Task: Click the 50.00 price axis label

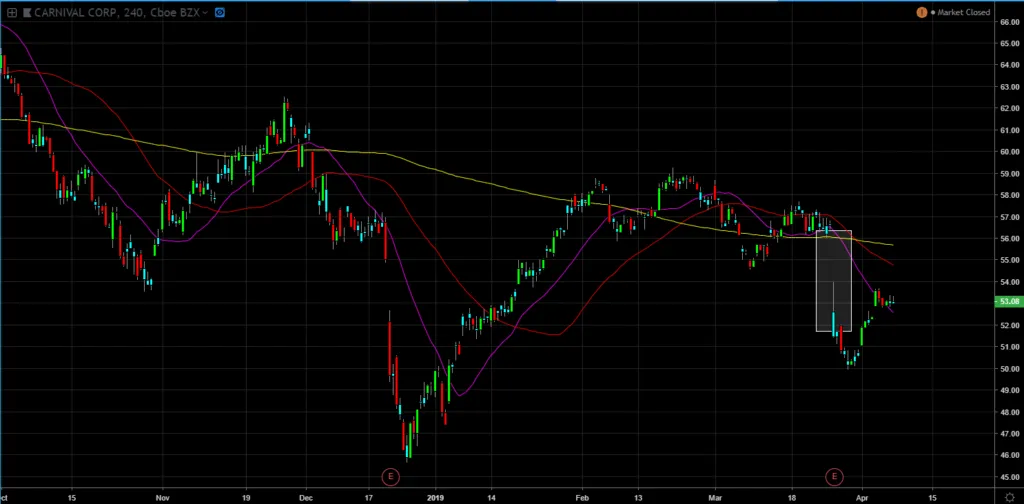Action: click(x=1009, y=368)
